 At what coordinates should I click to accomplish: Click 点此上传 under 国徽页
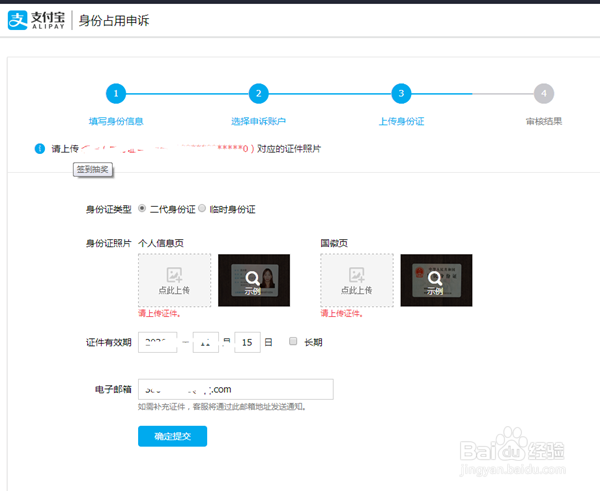pyautogui.click(x=357, y=290)
